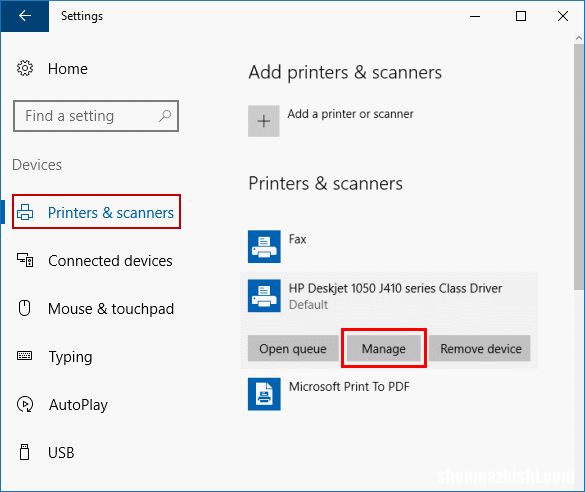
Task: Select the HP Deskjet 1050 printer icon
Action: click(x=264, y=296)
